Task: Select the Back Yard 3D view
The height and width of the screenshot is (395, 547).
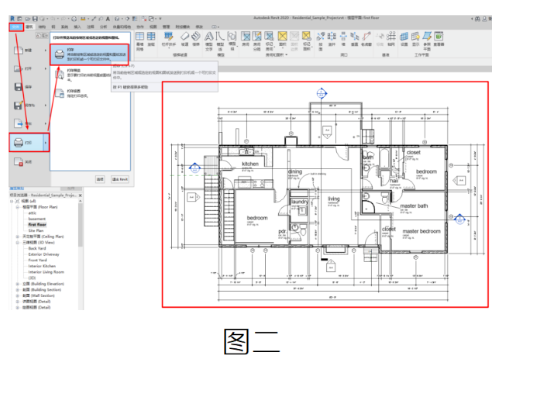Action: [x=37, y=248]
